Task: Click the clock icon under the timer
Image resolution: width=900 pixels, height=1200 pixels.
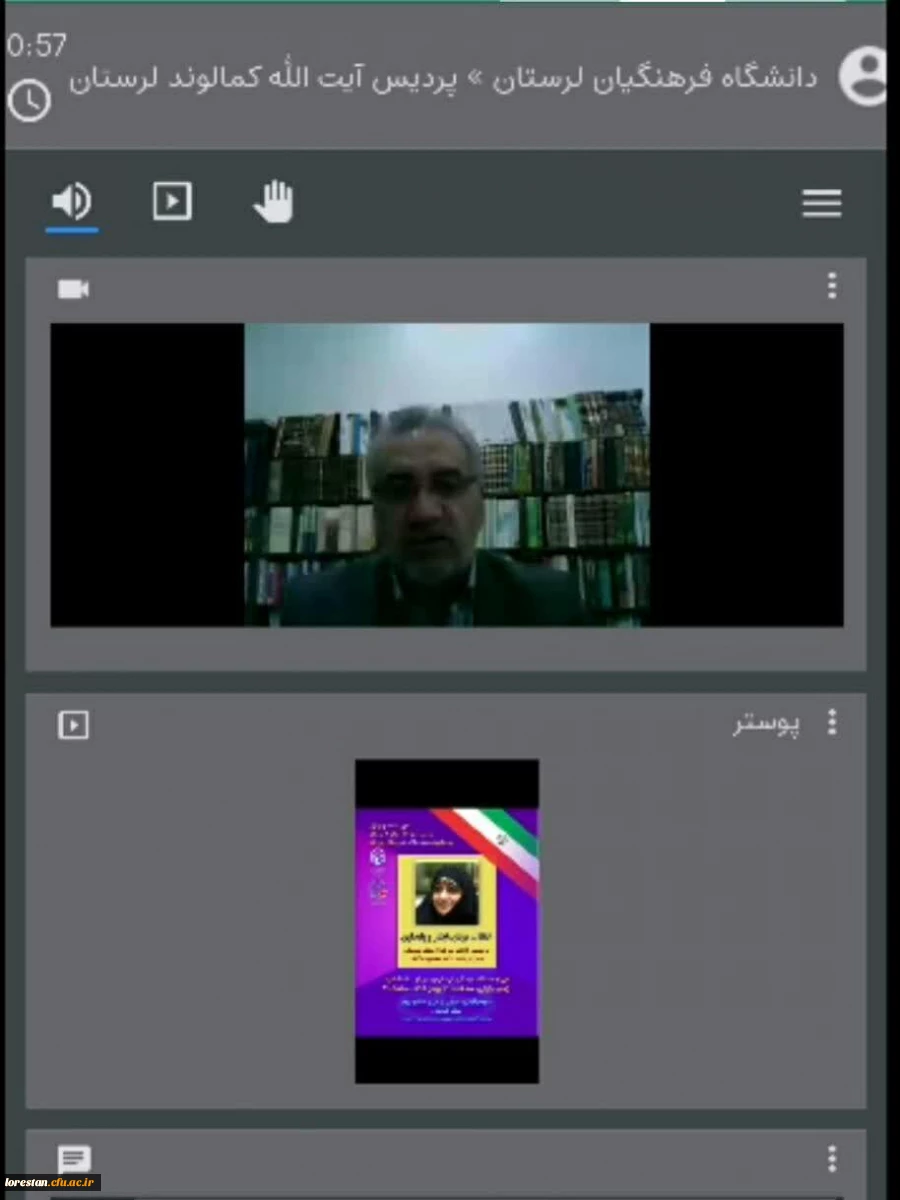Action: (29, 101)
